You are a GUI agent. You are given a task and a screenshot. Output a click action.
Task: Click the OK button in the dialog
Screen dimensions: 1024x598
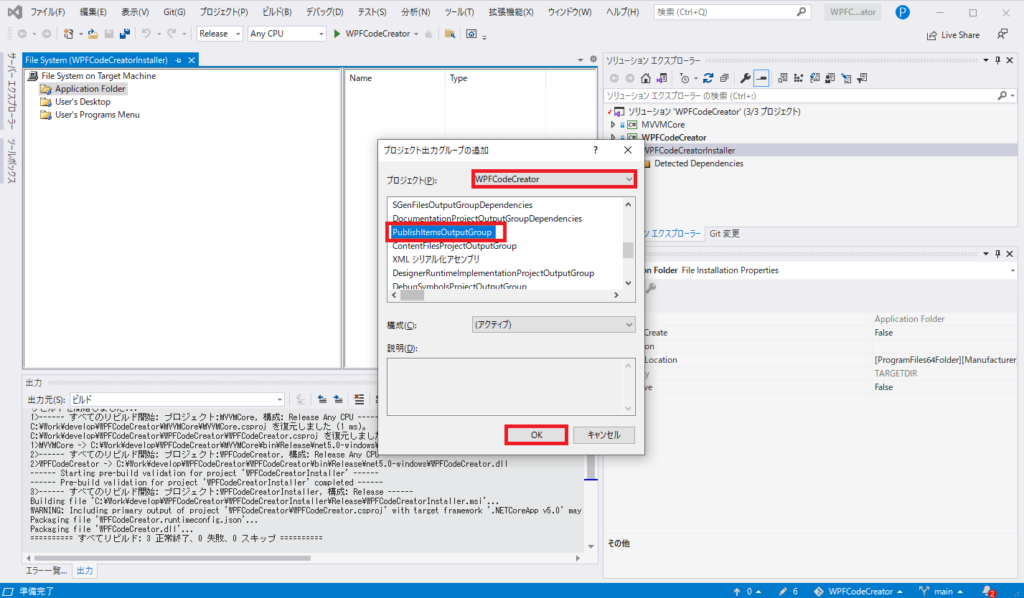point(536,435)
